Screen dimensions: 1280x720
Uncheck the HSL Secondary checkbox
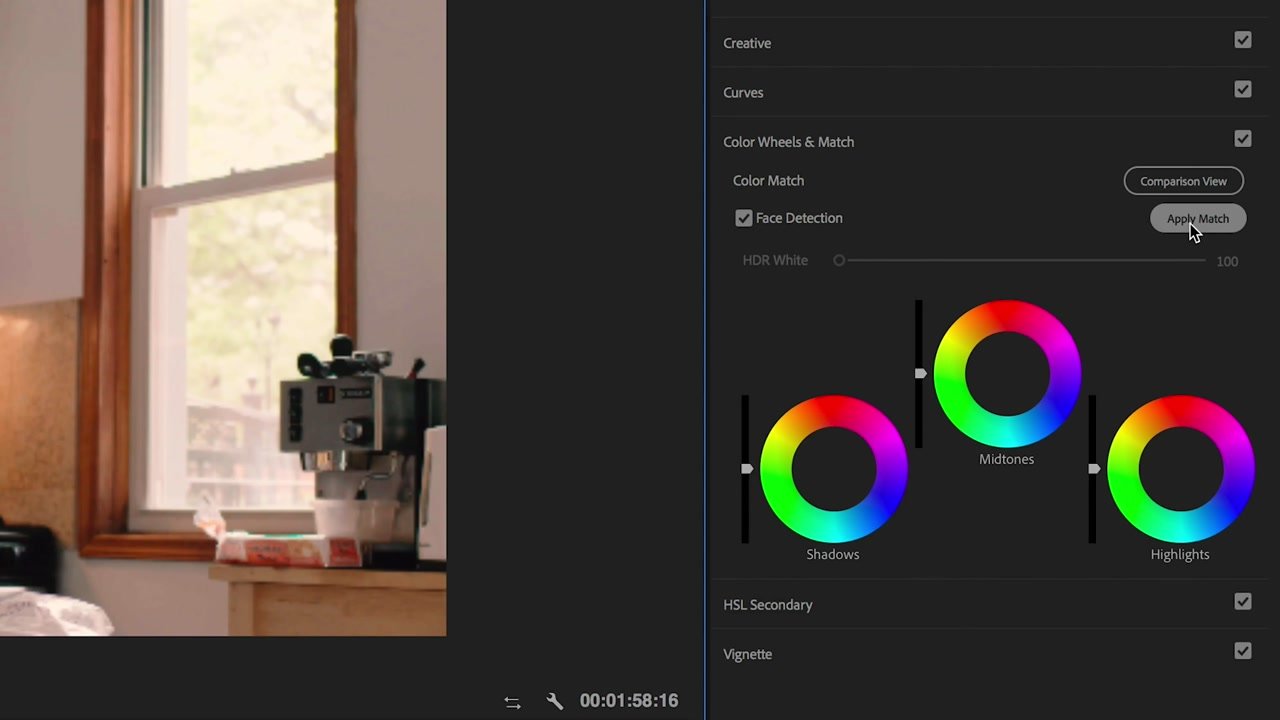pos(1243,601)
